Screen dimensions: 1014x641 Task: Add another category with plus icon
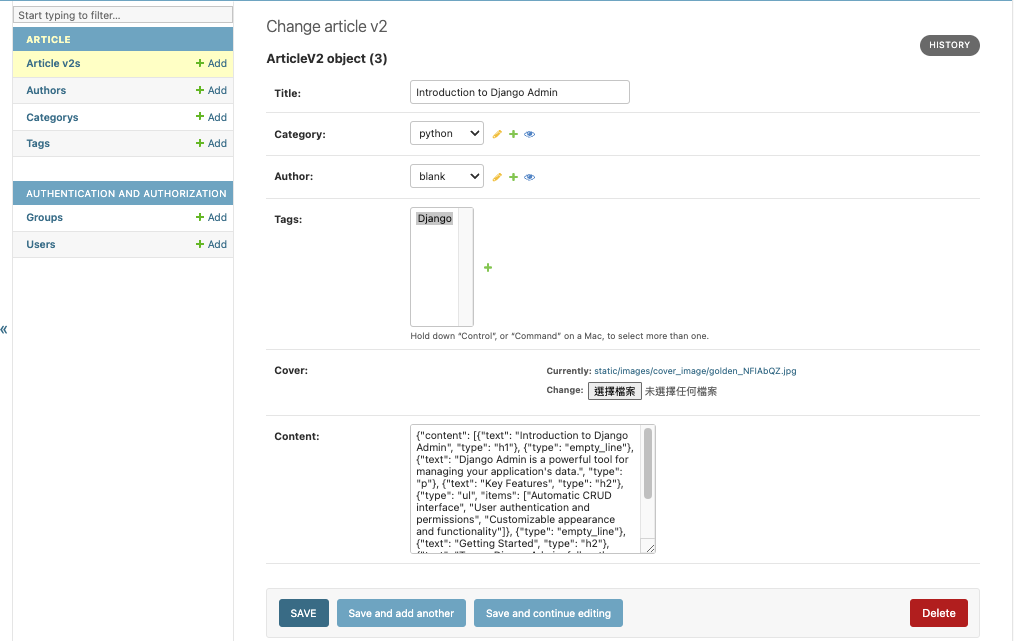[513, 134]
